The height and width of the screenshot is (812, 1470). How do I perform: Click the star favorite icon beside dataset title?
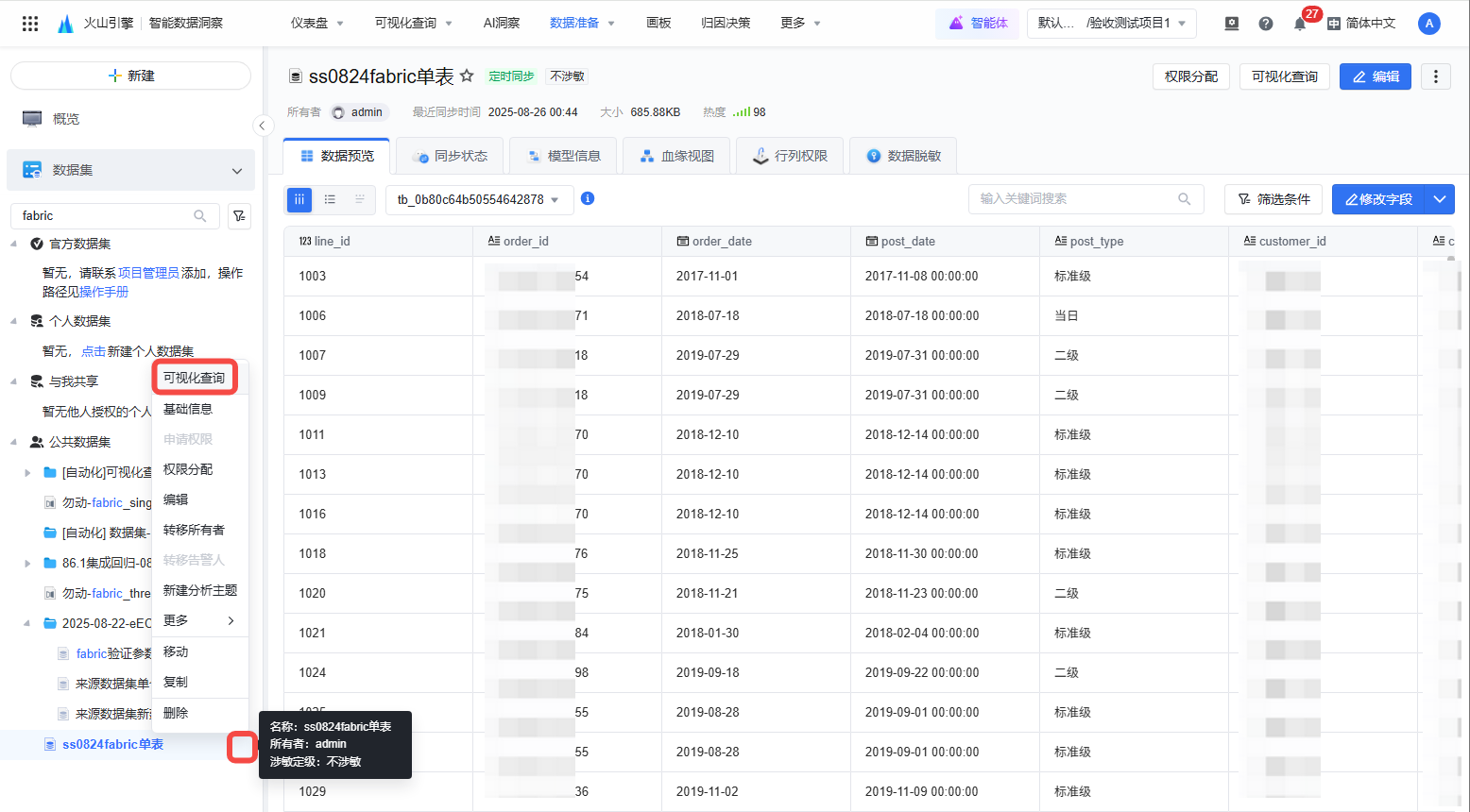pyautogui.click(x=467, y=76)
